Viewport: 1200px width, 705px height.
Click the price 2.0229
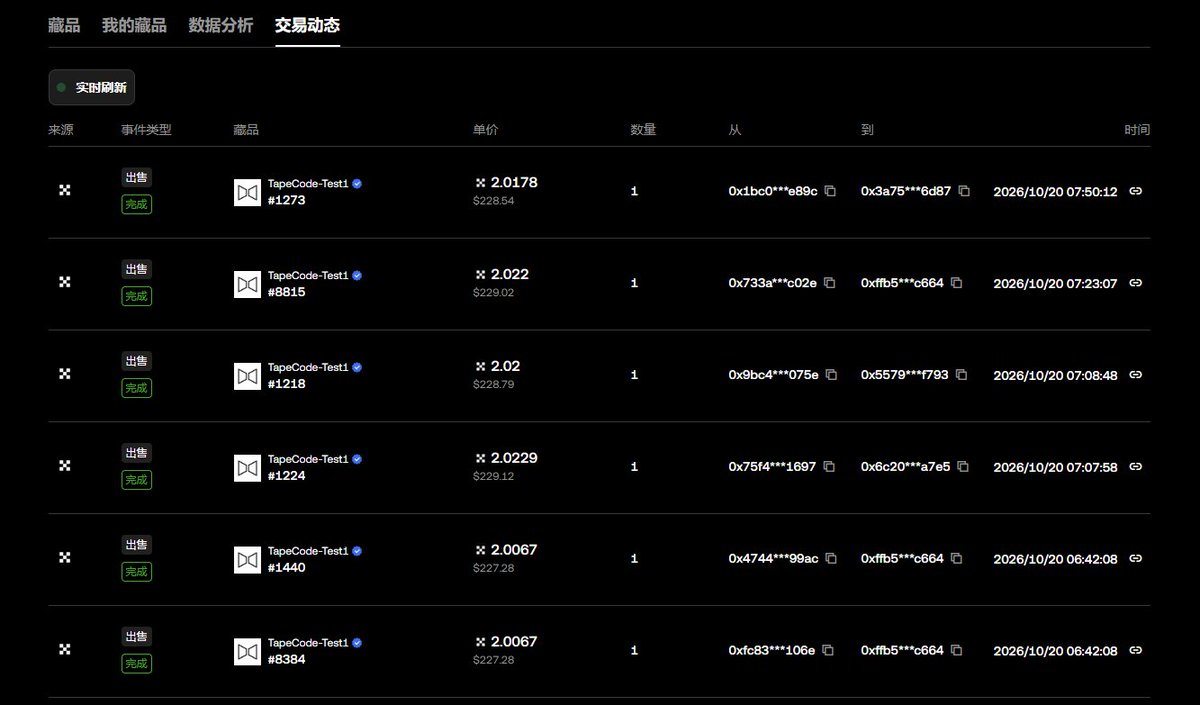(x=514, y=458)
